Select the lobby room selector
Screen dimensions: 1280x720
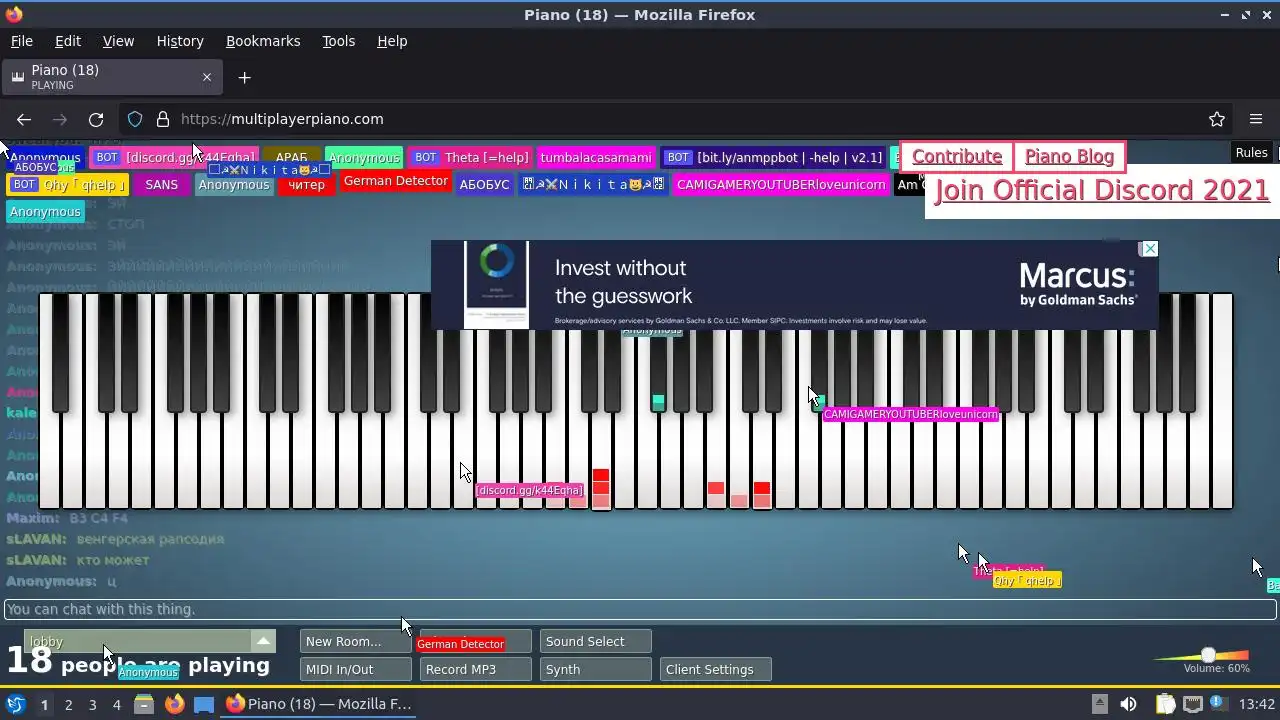(x=150, y=642)
